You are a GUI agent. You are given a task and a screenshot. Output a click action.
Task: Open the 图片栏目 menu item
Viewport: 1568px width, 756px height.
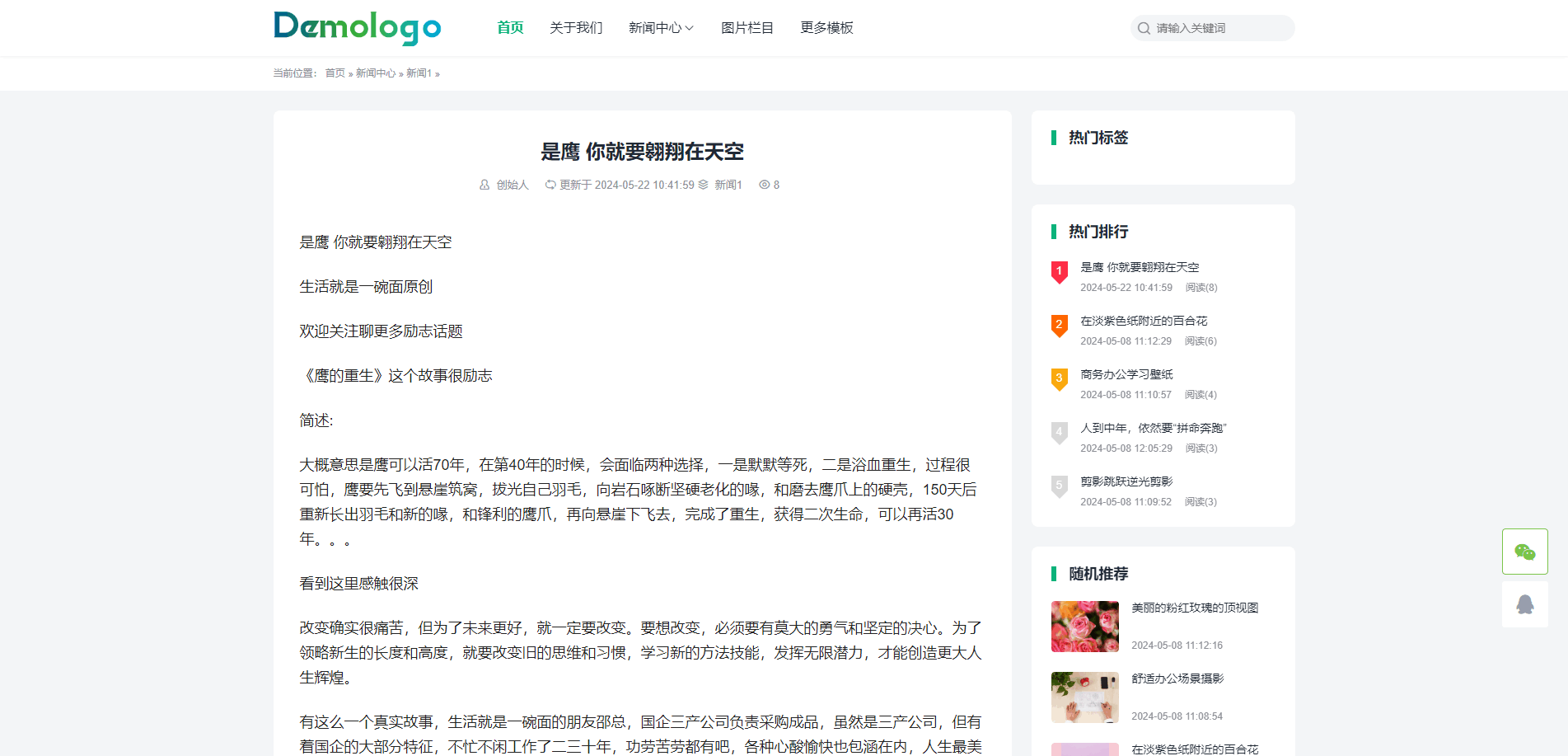pyautogui.click(x=747, y=28)
